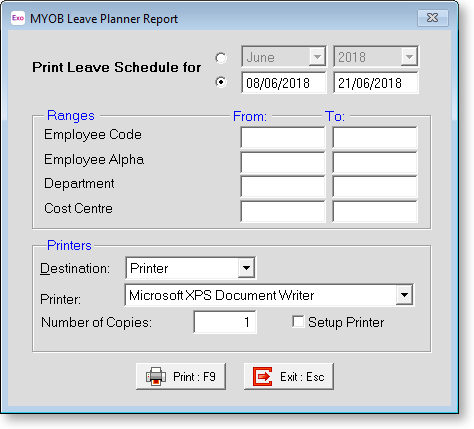The width and height of the screenshot is (474, 429).
Task: Click Exit : Esc button
Action: [289, 377]
